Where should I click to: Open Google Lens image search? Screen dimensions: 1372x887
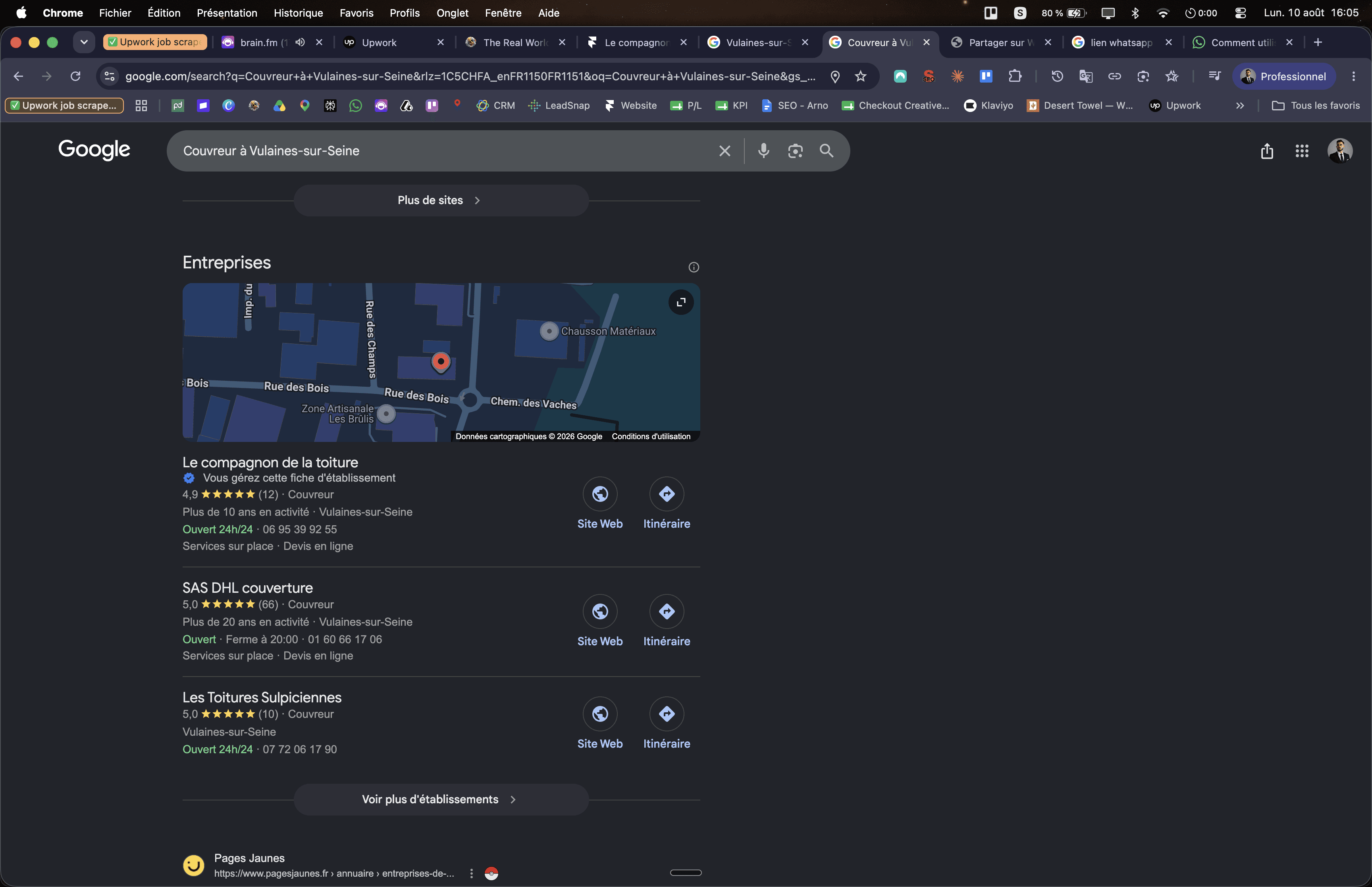[x=795, y=151]
